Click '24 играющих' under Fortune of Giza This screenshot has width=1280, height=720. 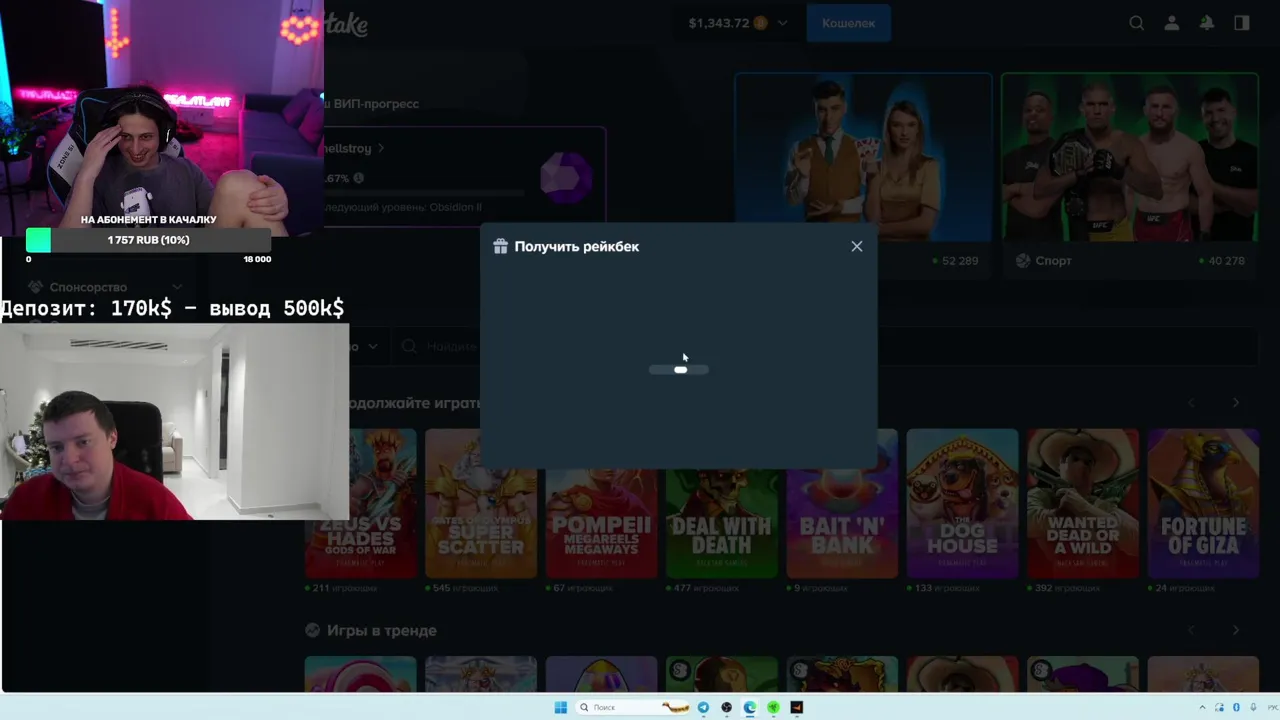[1186, 588]
